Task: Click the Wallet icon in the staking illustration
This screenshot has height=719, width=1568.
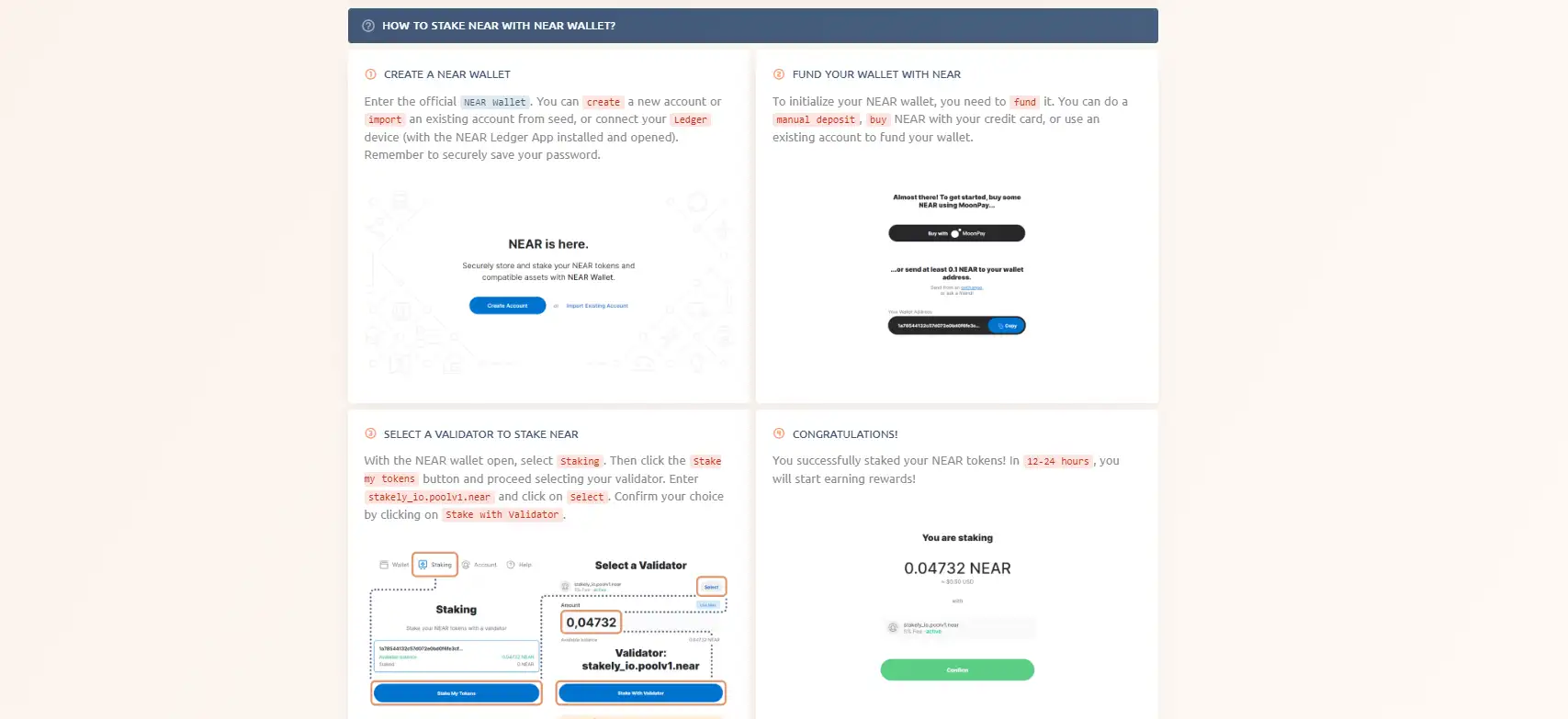Action: [384, 565]
